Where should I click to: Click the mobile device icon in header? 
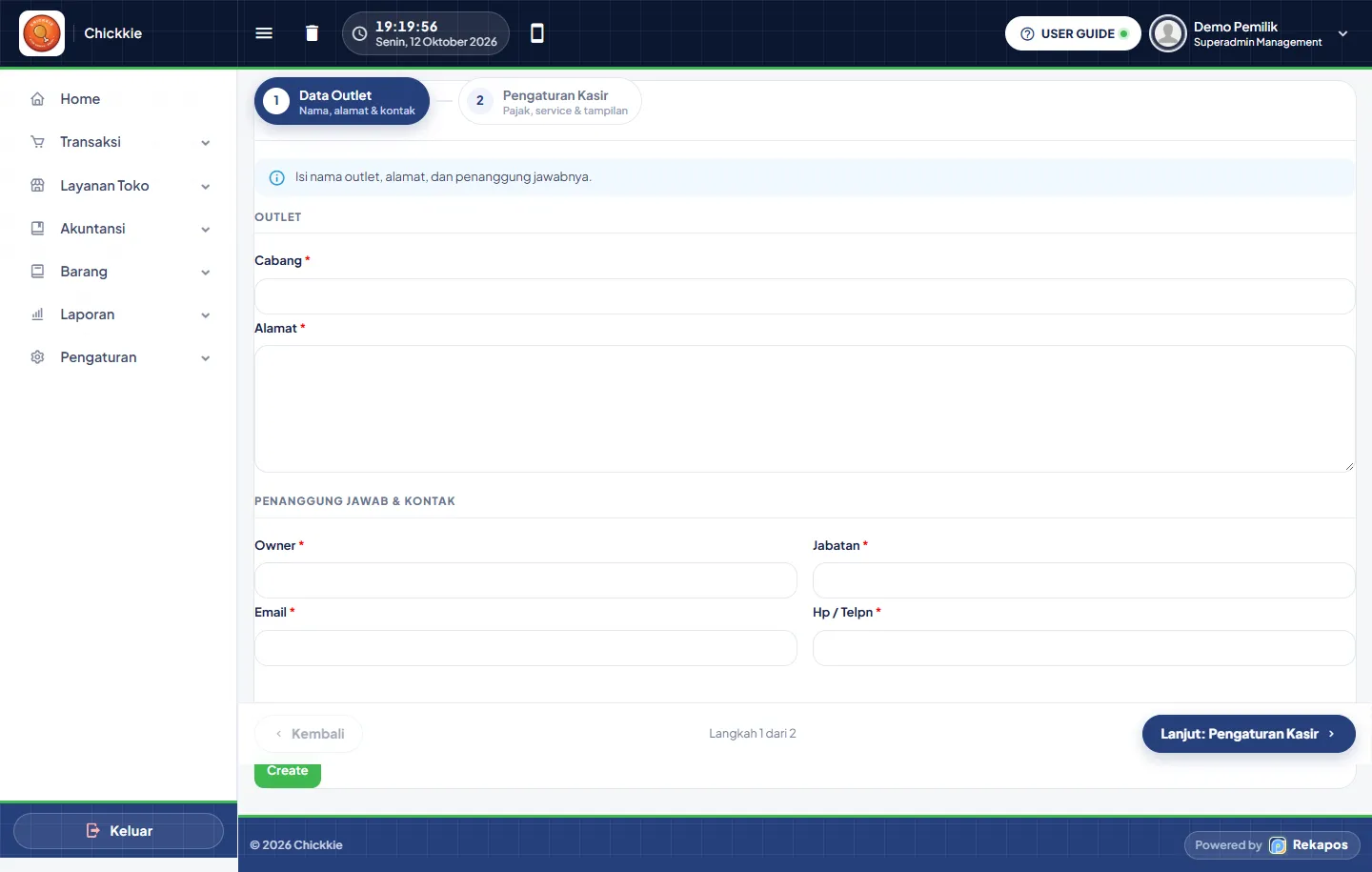click(x=537, y=33)
